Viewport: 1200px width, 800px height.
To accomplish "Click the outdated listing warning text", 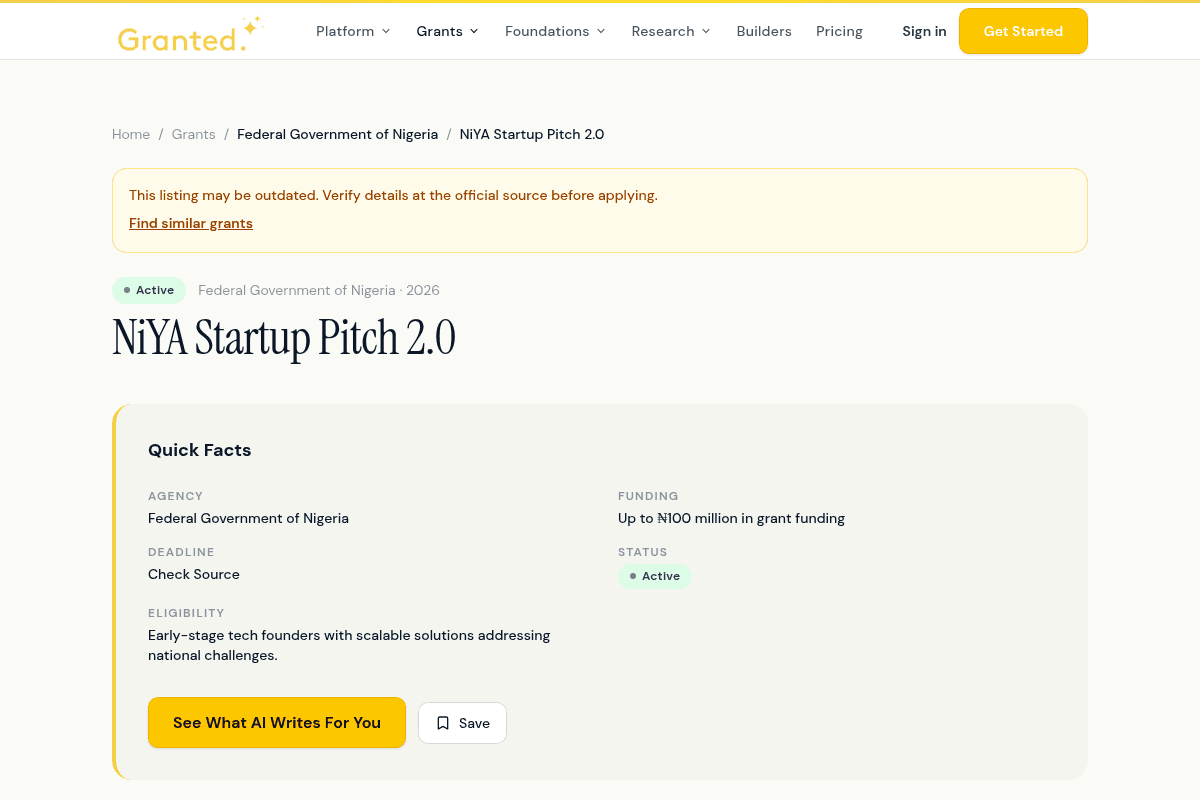I will point(393,195).
